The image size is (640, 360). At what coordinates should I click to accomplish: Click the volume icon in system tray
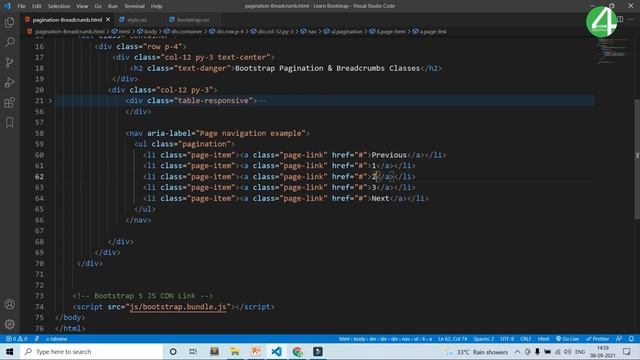567,351
